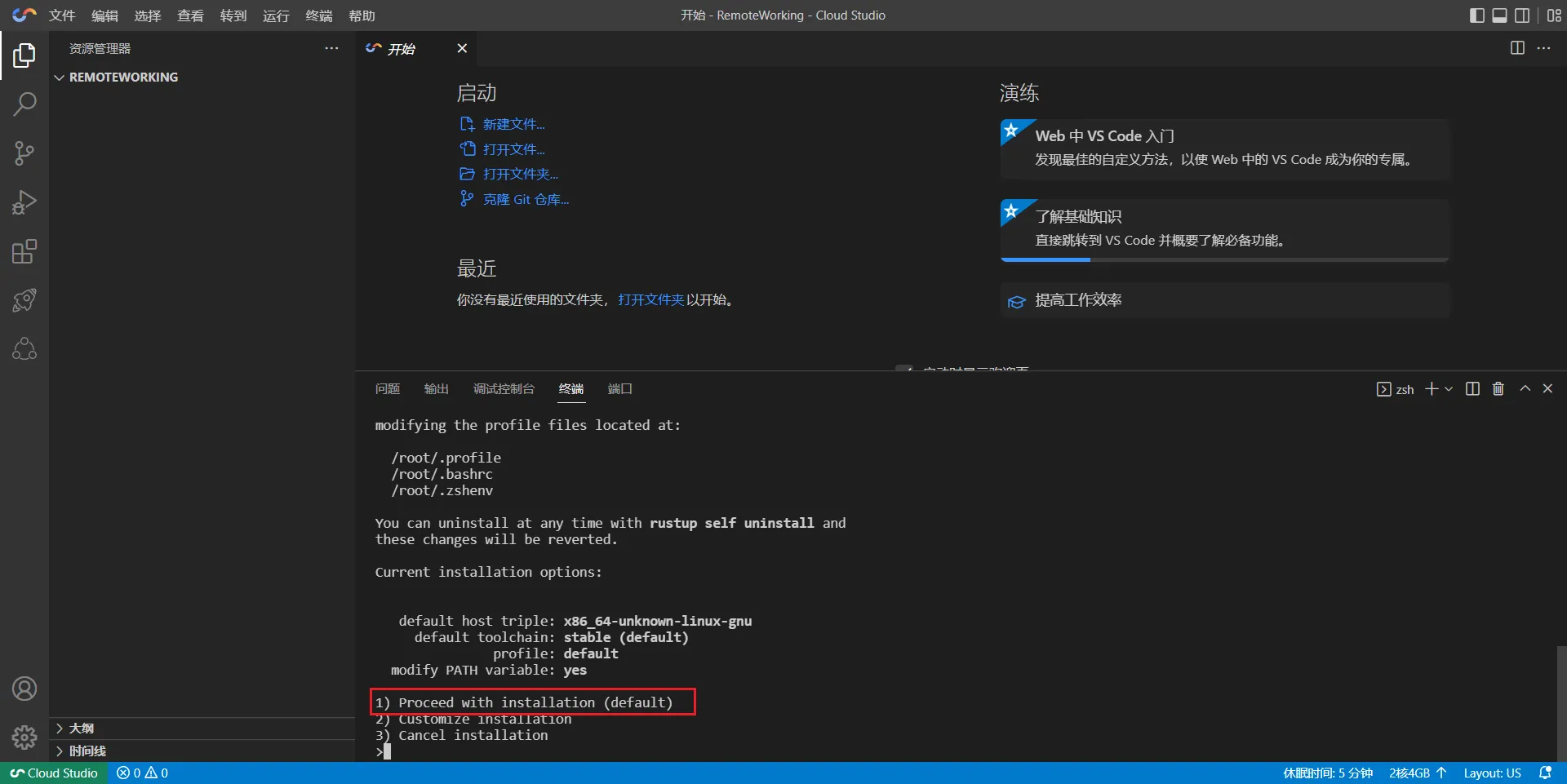Click the Manage gear icon
Viewport: 1567px width, 784px height.
[x=24, y=737]
